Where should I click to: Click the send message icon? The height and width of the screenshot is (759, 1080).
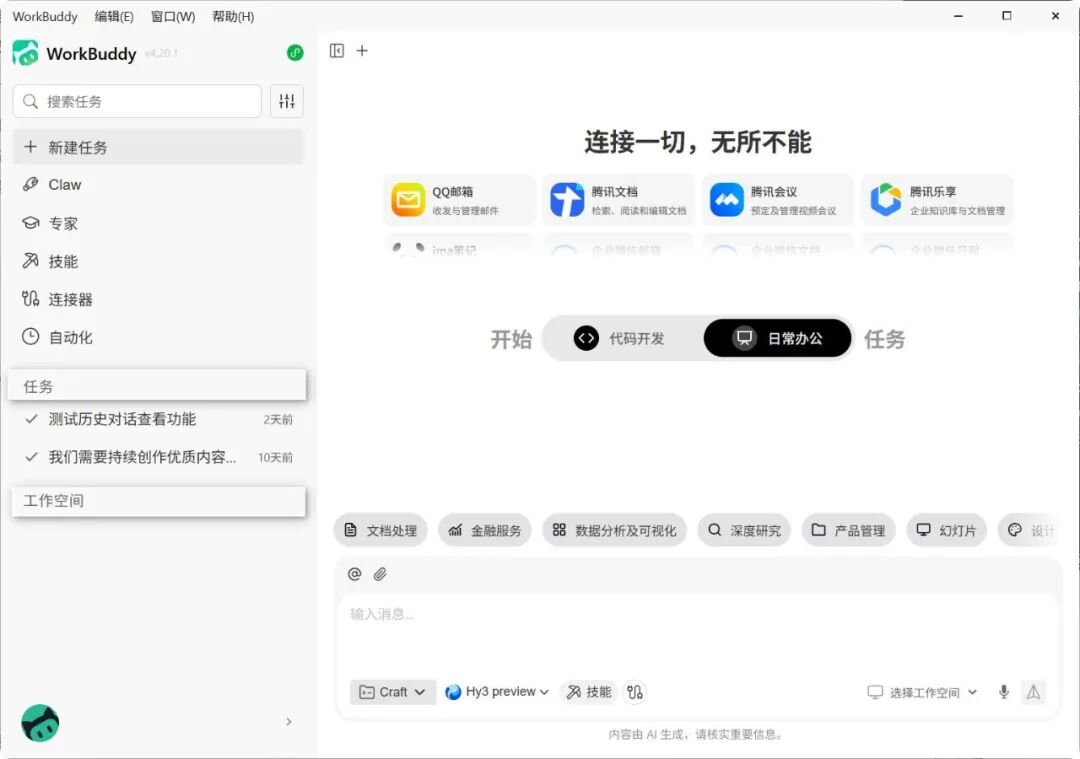click(x=1034, y=692)
